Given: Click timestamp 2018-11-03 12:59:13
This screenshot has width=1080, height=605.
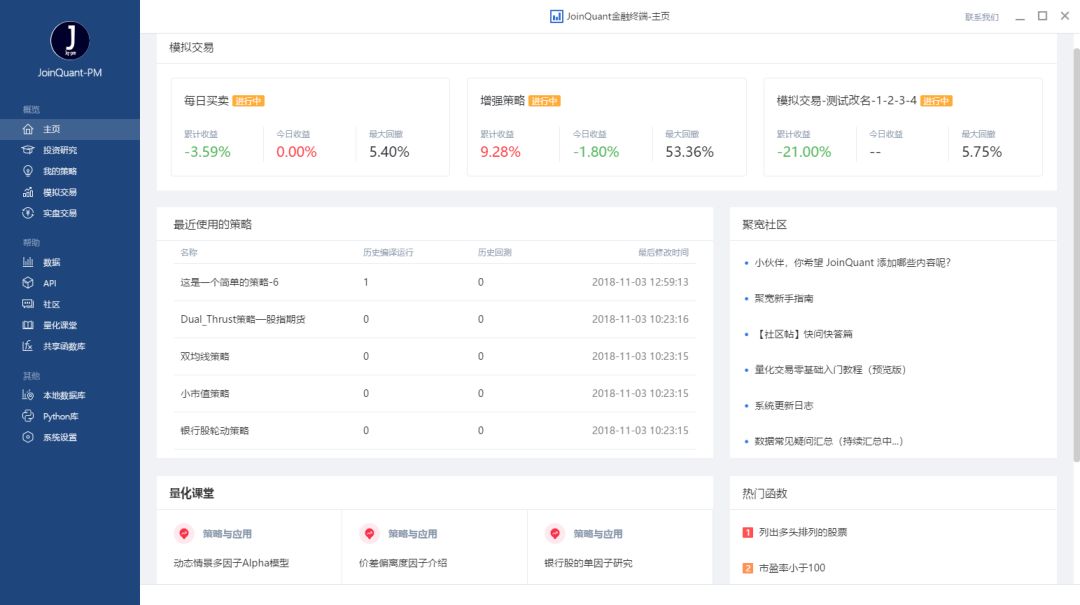Looking at the screenshot, I should (640, 282).
